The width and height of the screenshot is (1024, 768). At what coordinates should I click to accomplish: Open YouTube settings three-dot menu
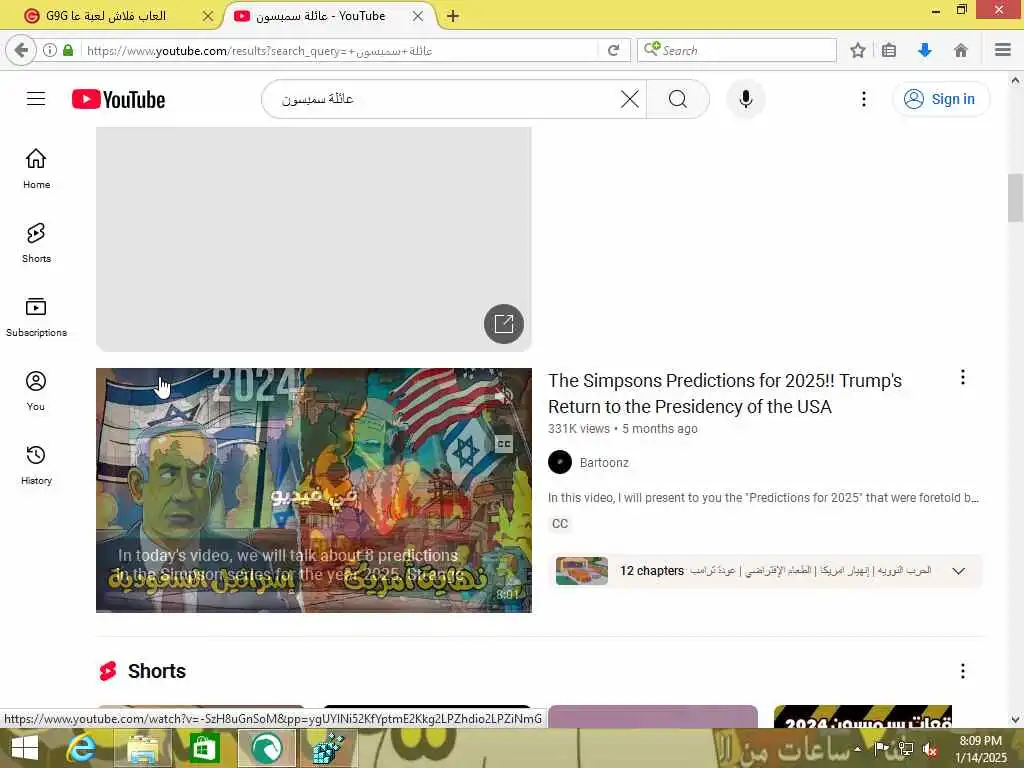(x=864, y=99)
